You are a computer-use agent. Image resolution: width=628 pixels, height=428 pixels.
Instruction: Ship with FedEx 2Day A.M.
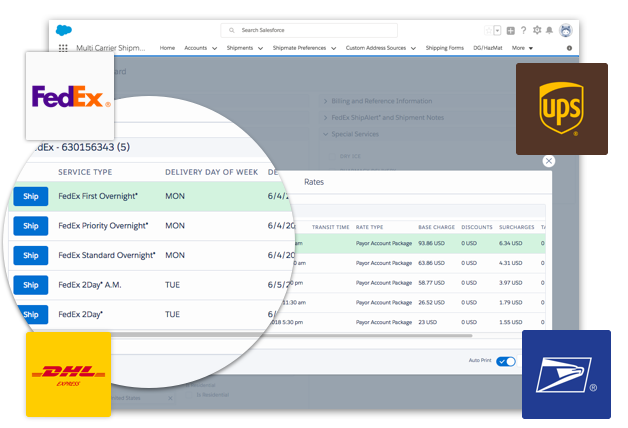(x=31, y=285)
